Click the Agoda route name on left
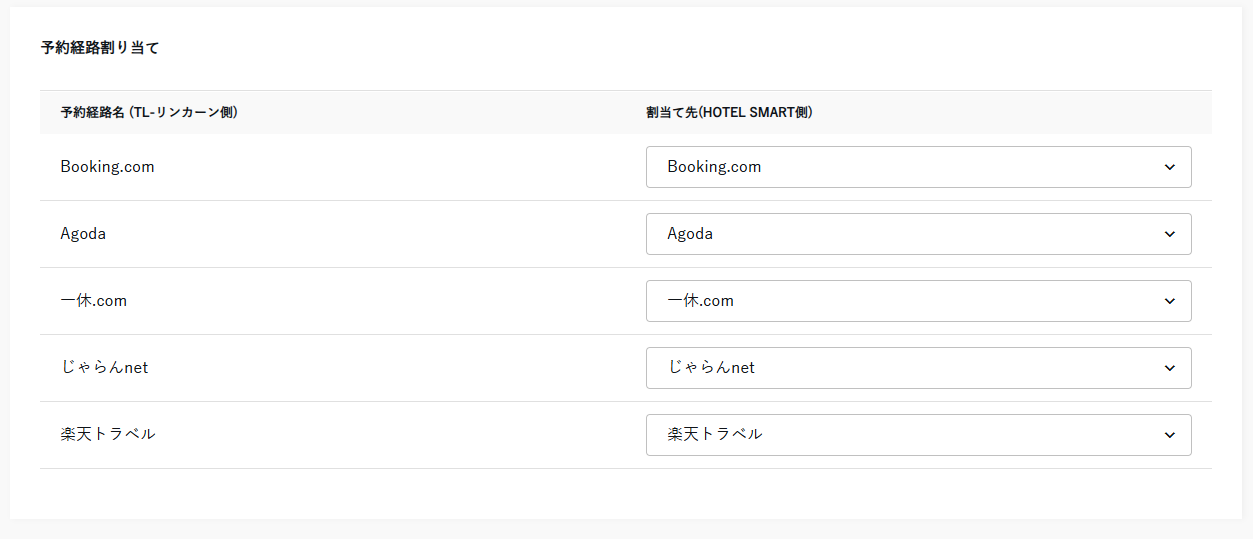Screen dimensions: 1253x539 click(83, 234)
